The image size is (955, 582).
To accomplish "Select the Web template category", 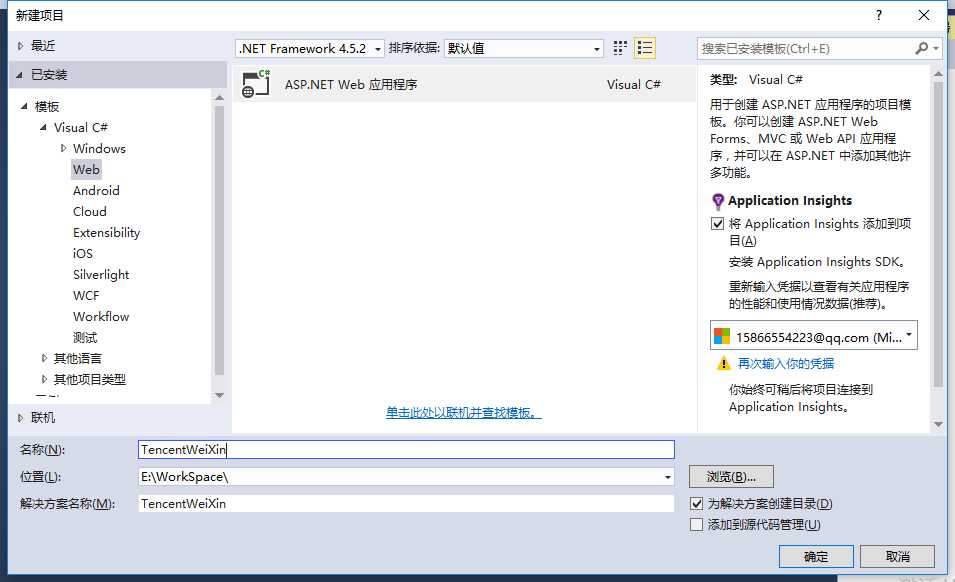I will coord(86,169).
